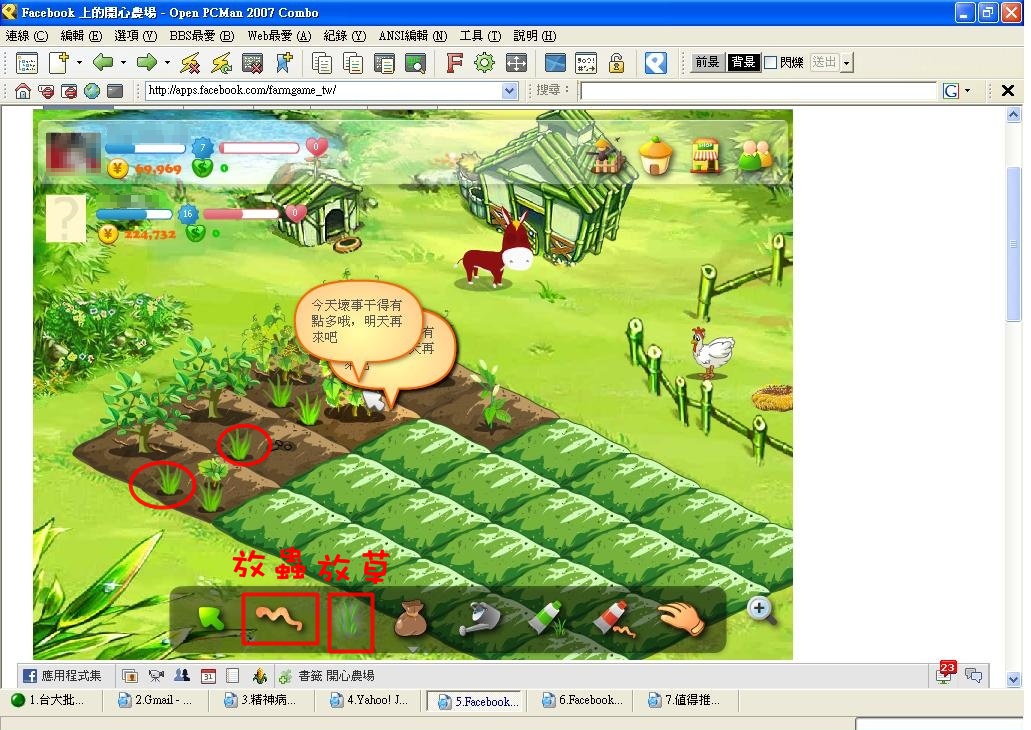
Task: Click the disconnect lightning icon
Action: 190,63
